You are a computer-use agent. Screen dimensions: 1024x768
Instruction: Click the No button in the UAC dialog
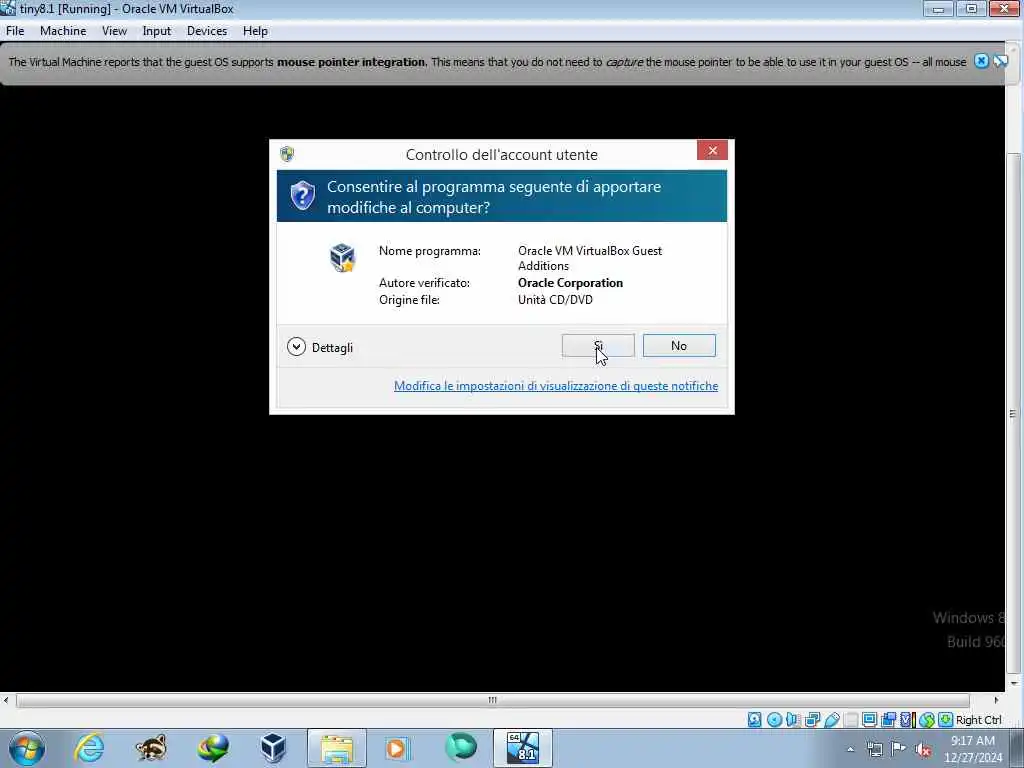pos(679,345)
